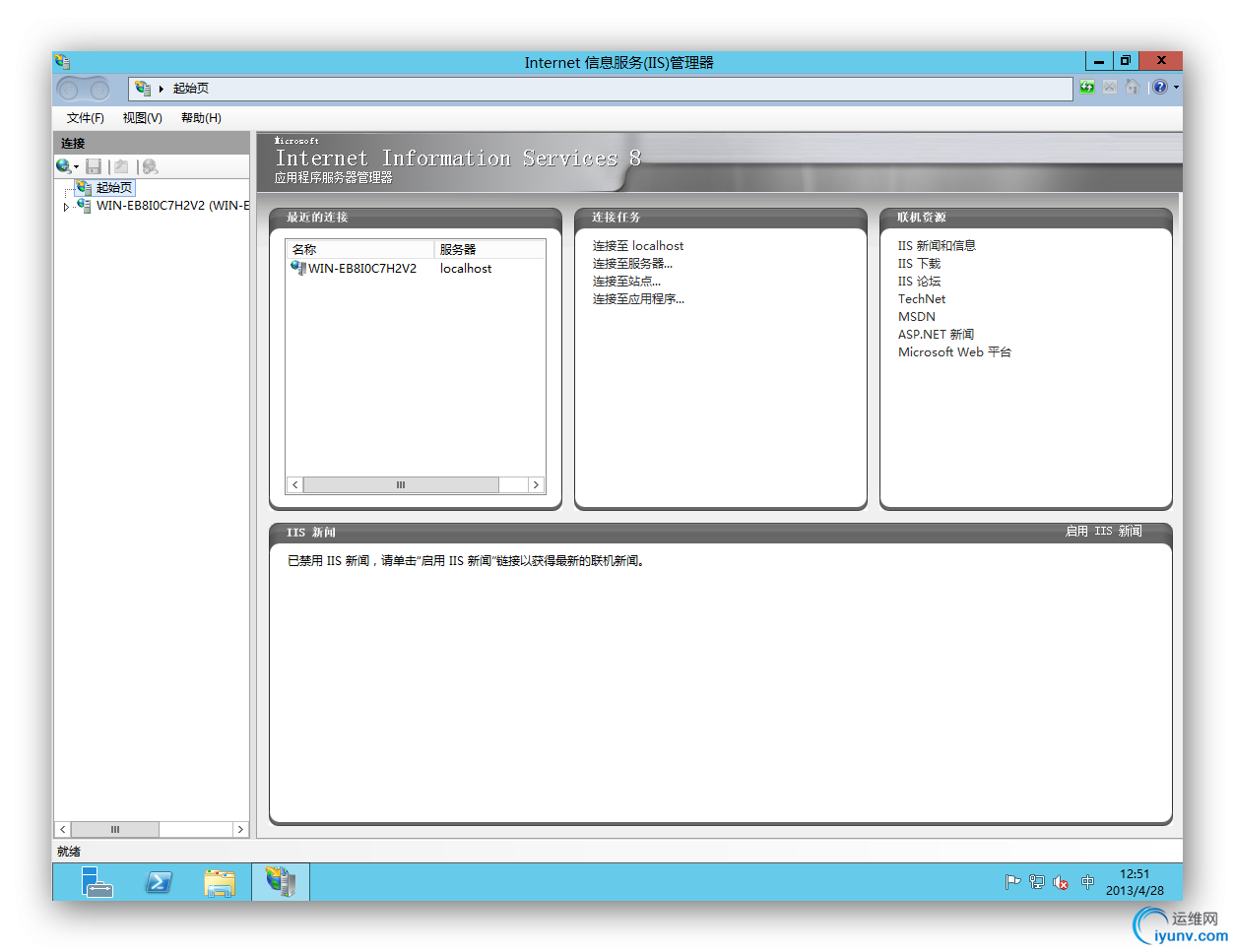Click connections tree scrollbar right arrow
The height and width of the screenshot is (952, 1234).
[240, 830]
